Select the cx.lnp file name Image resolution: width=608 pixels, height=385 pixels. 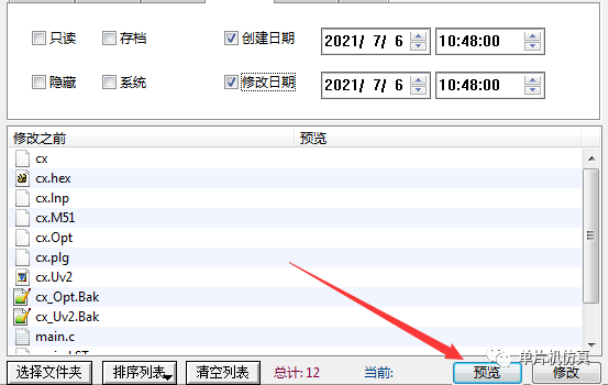pyautogui.click(x=52, y=198)
